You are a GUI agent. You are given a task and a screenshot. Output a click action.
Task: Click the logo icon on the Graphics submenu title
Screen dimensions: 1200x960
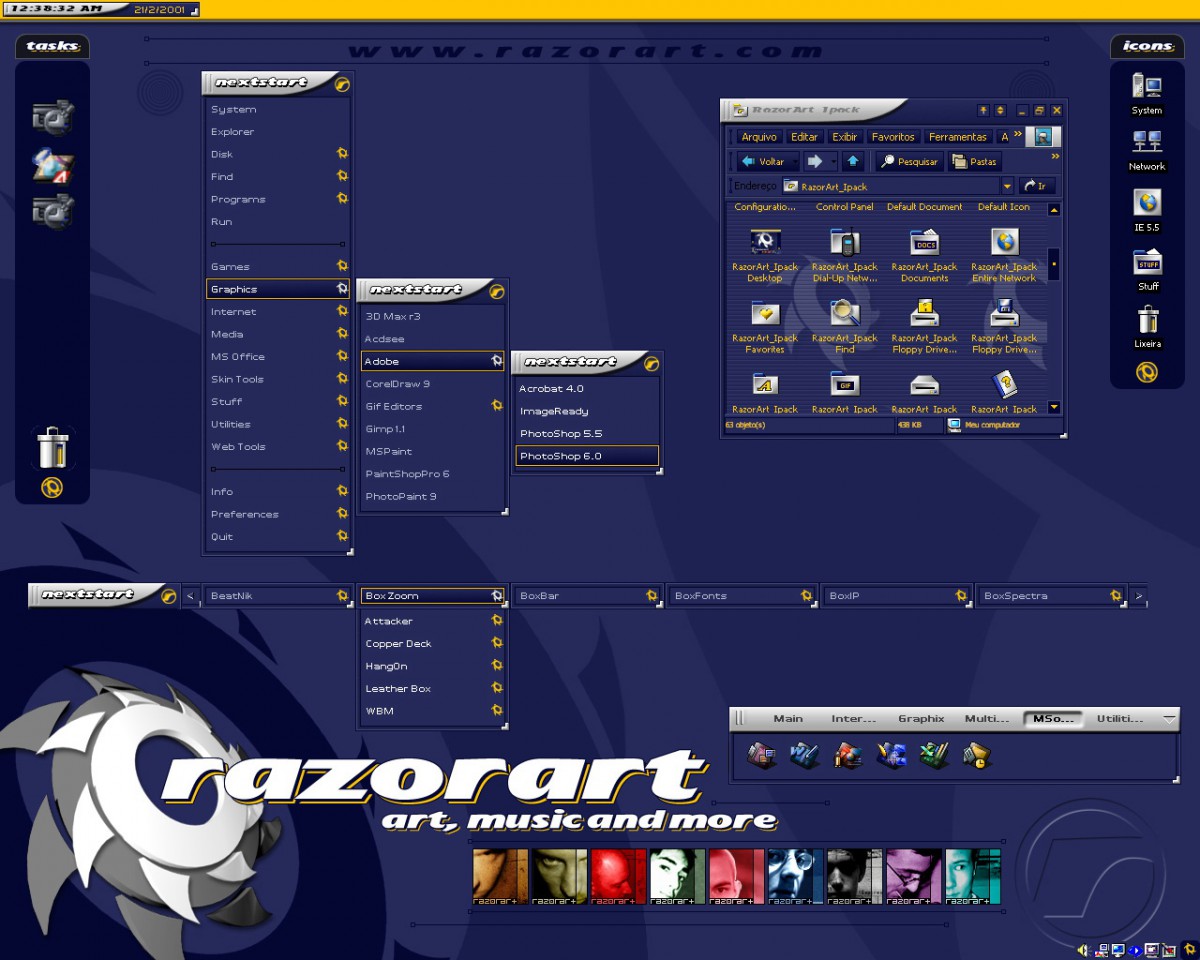pyautogui.click(x=497, y=291)
